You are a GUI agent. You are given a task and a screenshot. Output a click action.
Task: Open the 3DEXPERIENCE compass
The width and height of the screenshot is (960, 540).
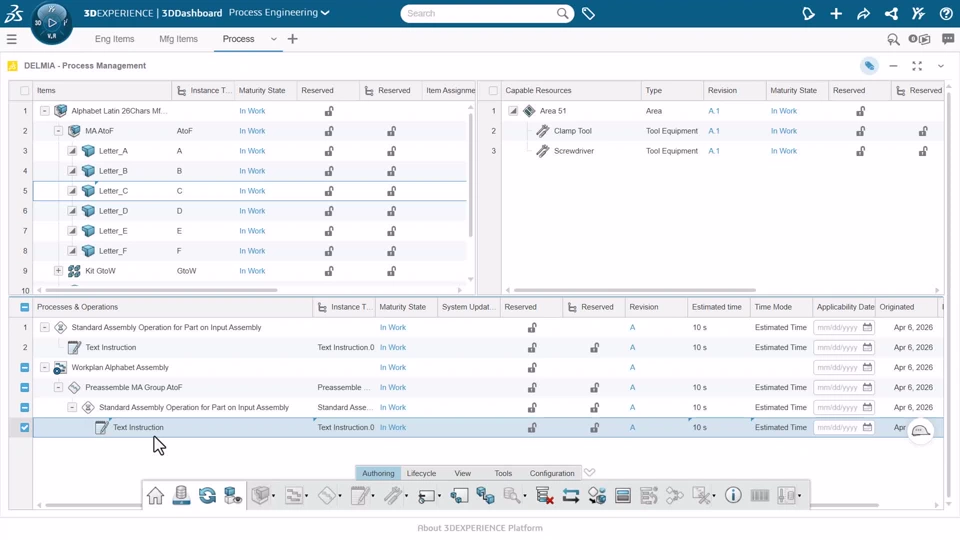coord(51,23)
